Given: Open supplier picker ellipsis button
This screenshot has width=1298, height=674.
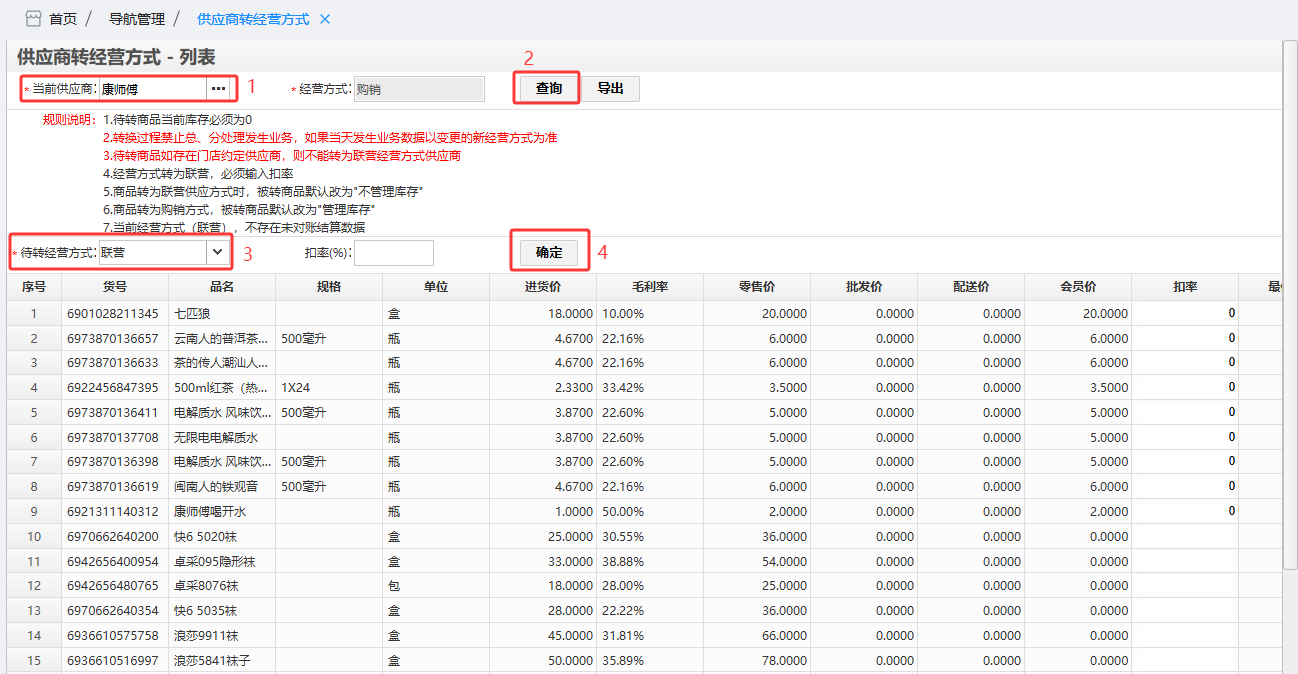Looking at the screenshot, I should point(218,89).
